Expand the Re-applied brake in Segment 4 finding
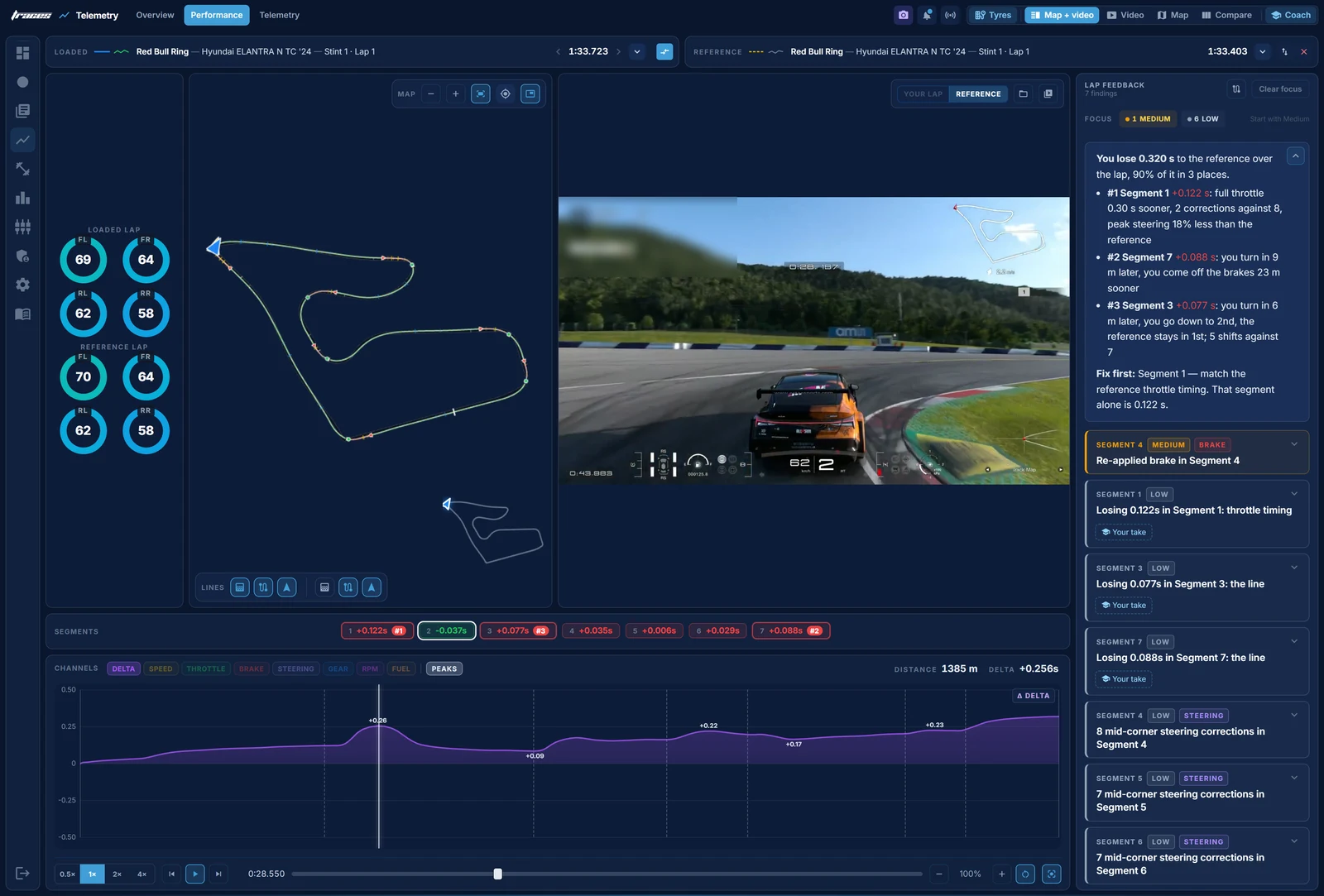 coord(1197,453)
